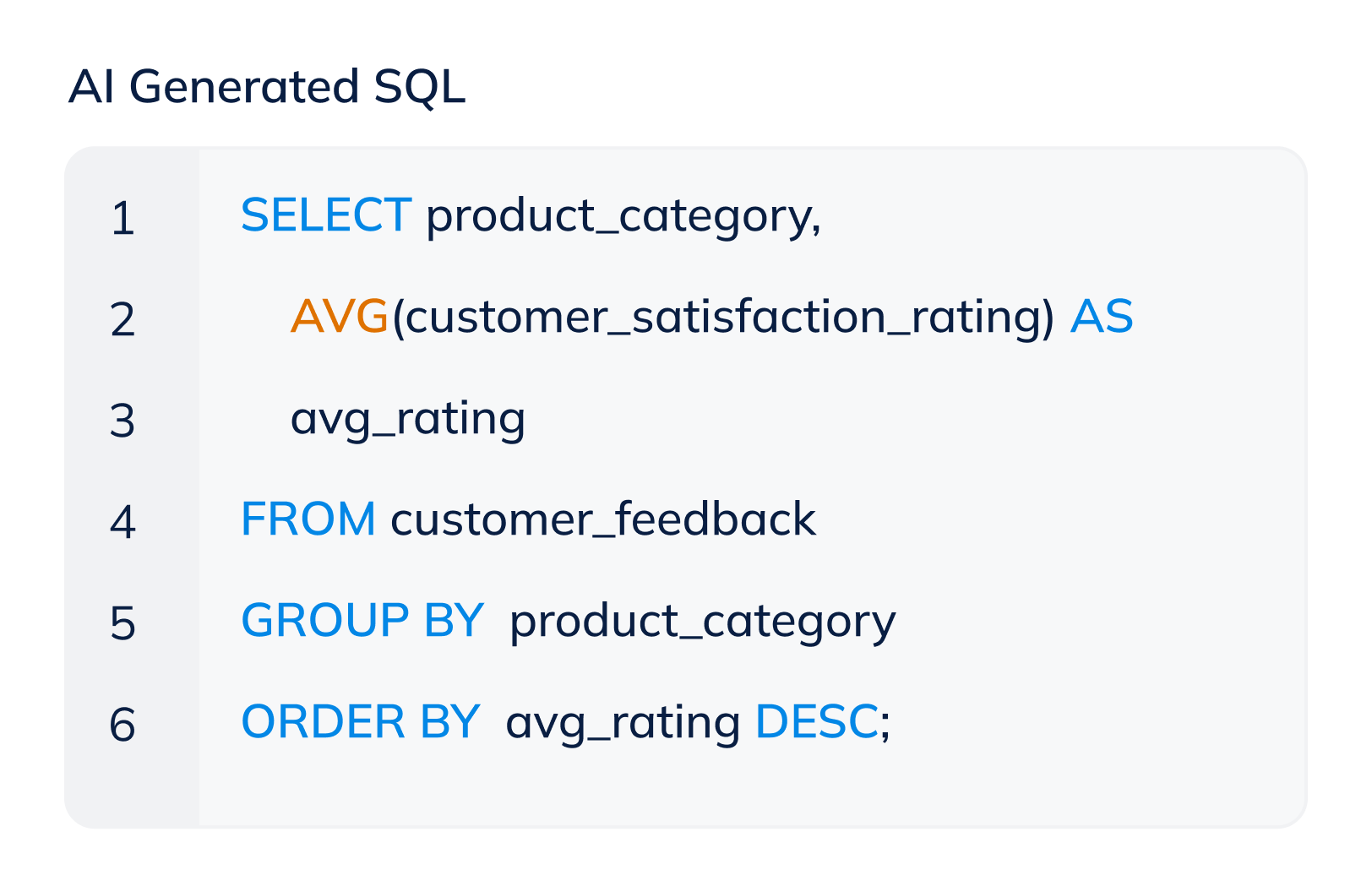Click line number 1 in the gutter
The width and height of the screenshot is (1372, 886).
point(122,218)
